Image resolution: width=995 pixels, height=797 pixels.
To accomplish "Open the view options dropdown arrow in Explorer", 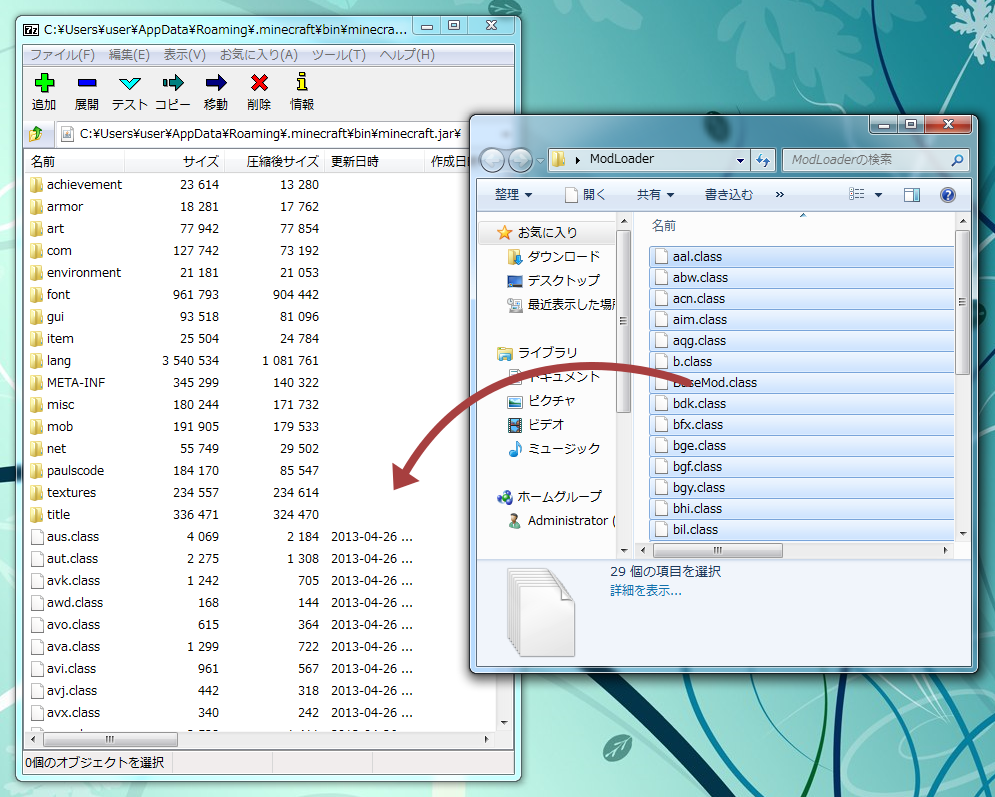I will 878,195.
